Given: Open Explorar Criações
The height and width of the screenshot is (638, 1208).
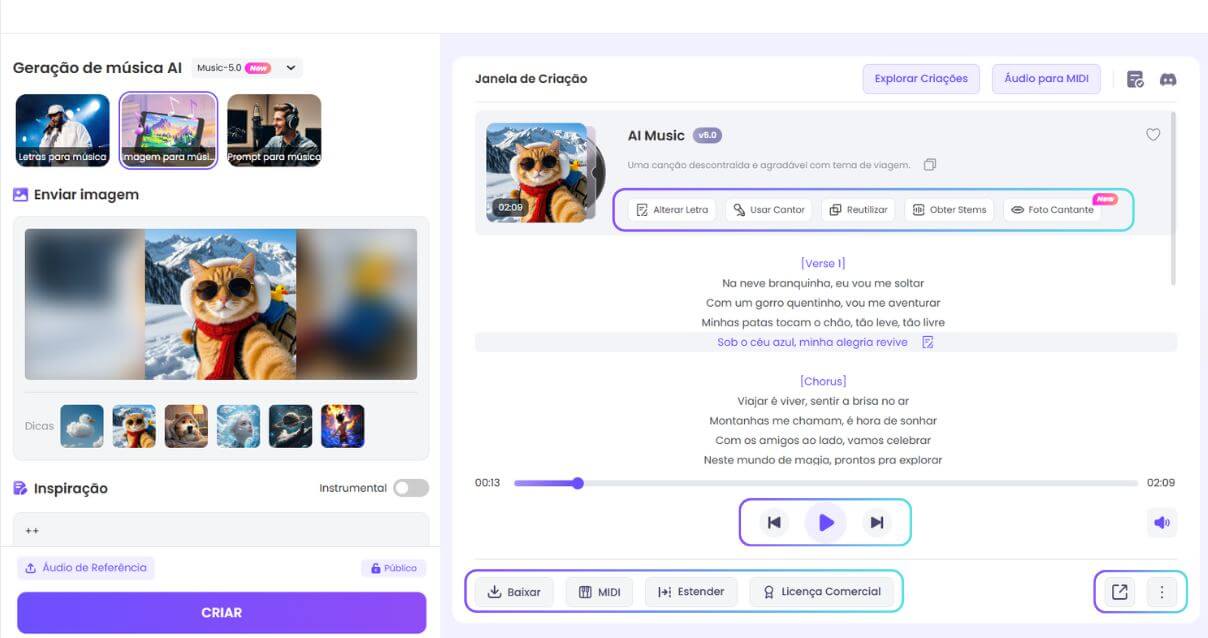Looking at the screenshot, I should (920, 77).
